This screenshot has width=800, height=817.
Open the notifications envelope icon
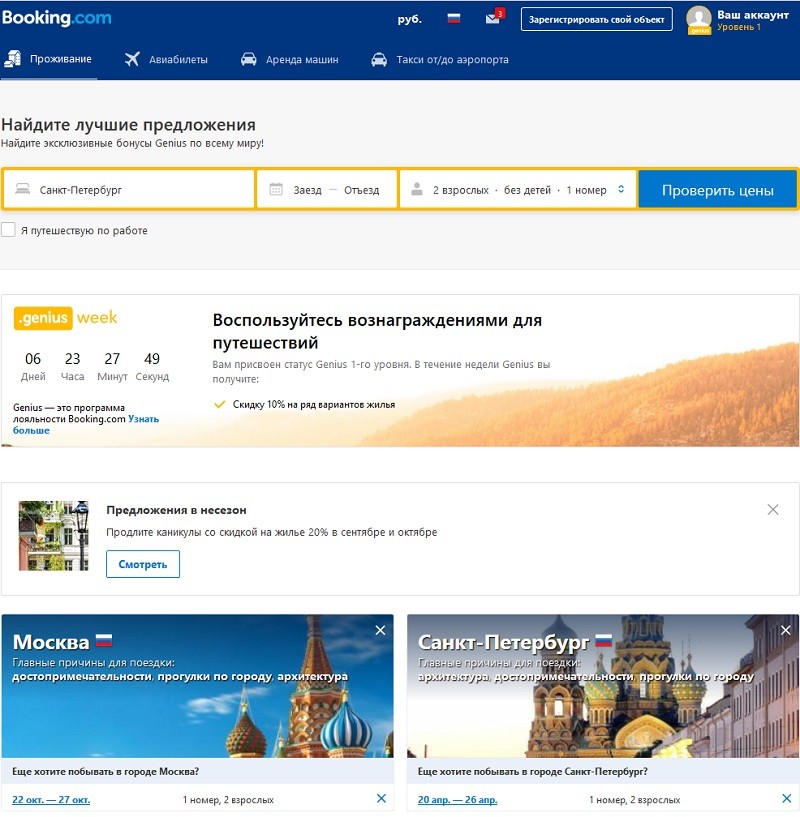(x=492, y=18)
